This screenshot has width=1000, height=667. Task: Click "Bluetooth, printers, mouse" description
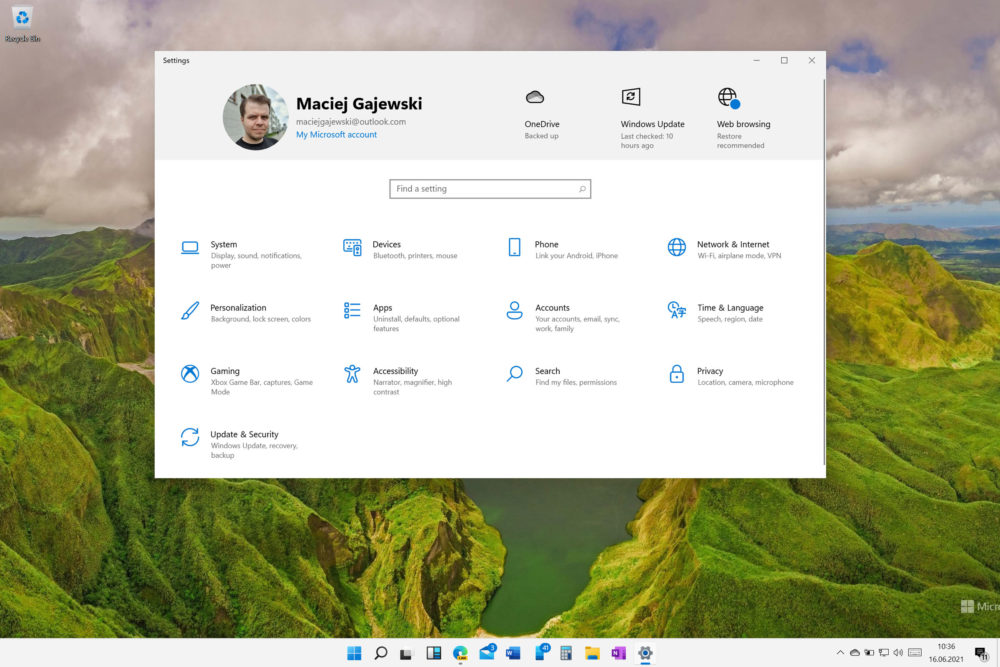click(x=415, y=256)
